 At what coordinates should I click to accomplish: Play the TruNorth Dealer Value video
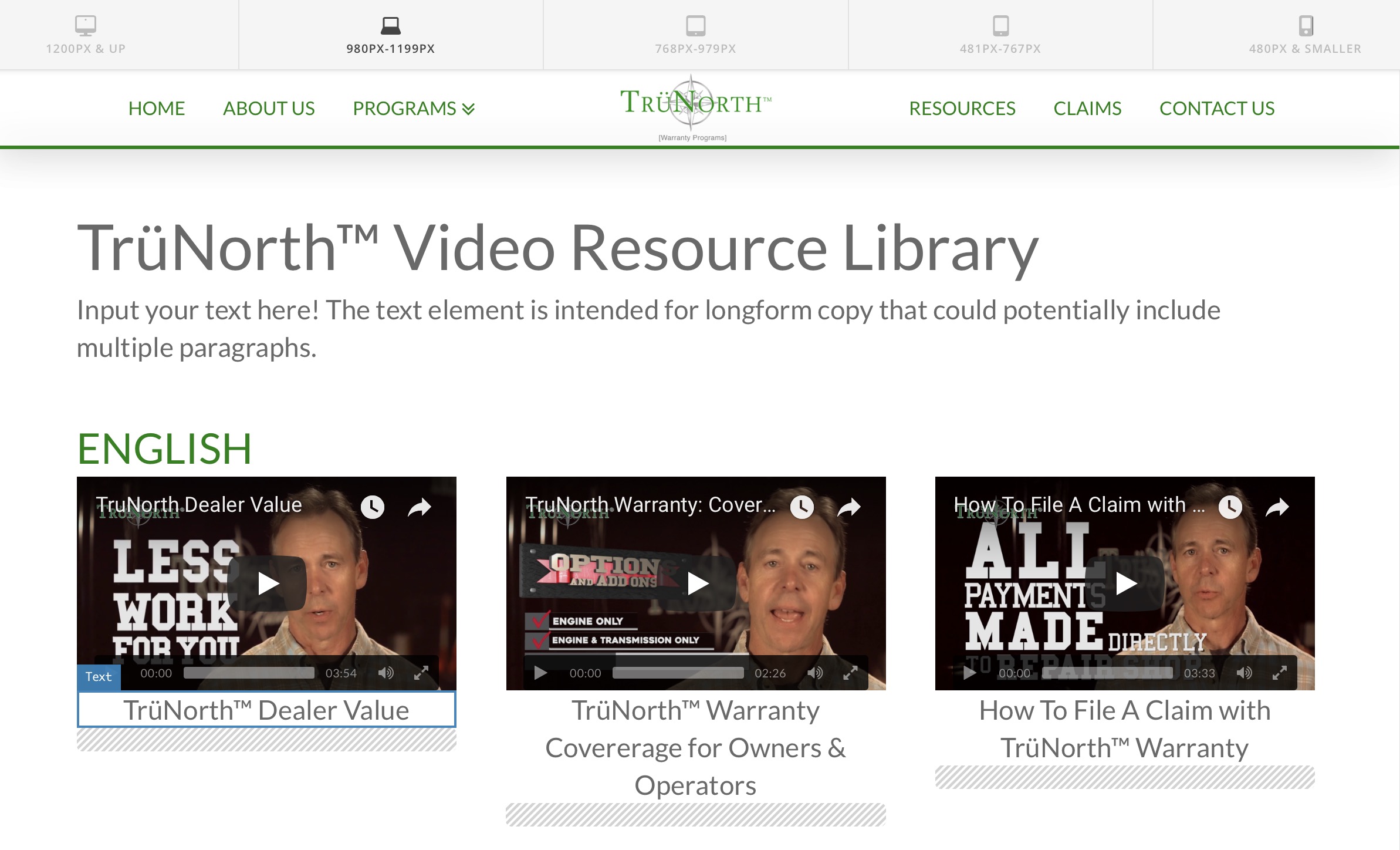click(x=268, y=583)
